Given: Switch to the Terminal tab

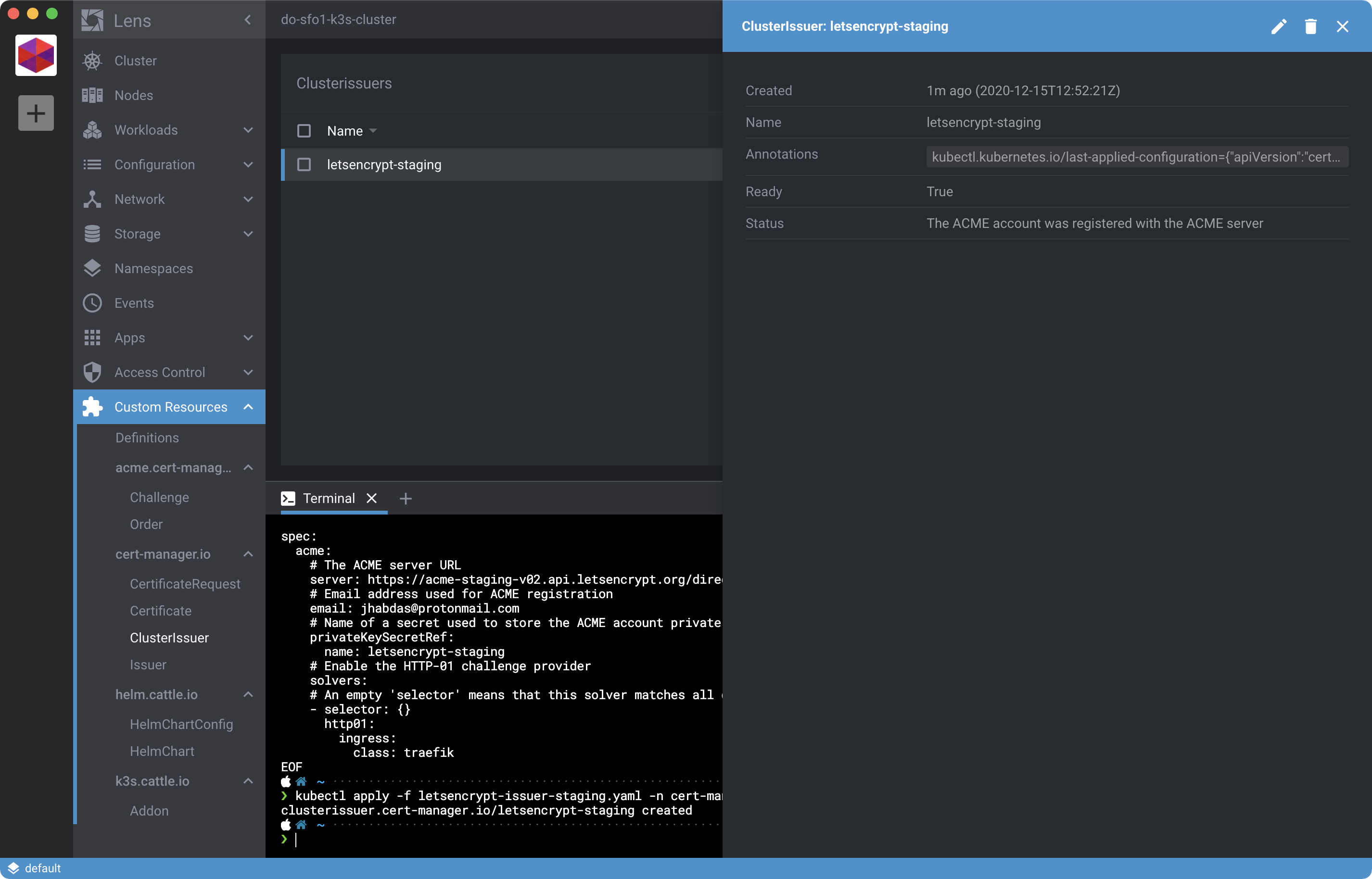Looking at the screenshot, I should [x=329, y=498].
